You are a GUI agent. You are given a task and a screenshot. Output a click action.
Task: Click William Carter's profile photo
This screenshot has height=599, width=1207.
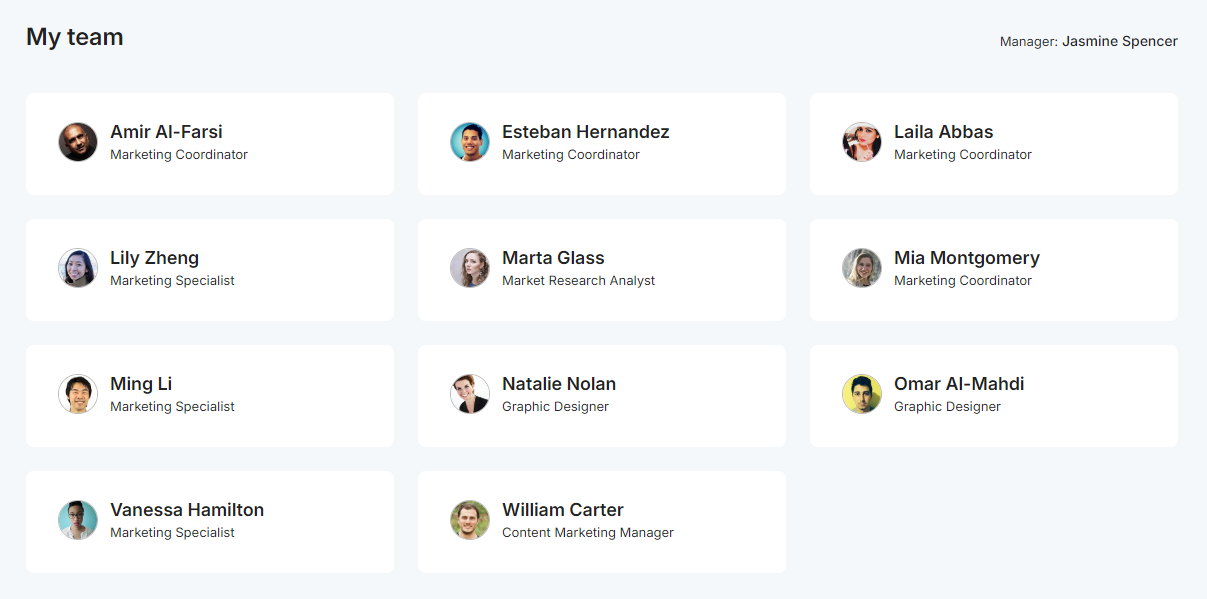(x=470, y=520)
